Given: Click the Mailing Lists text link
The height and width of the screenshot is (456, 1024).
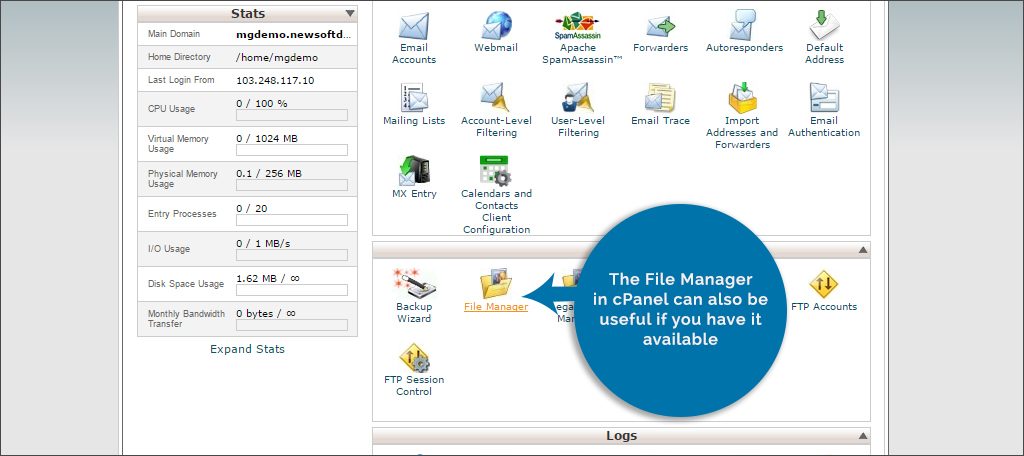Looking at the screenshot, I should click(x=414, y=121).
